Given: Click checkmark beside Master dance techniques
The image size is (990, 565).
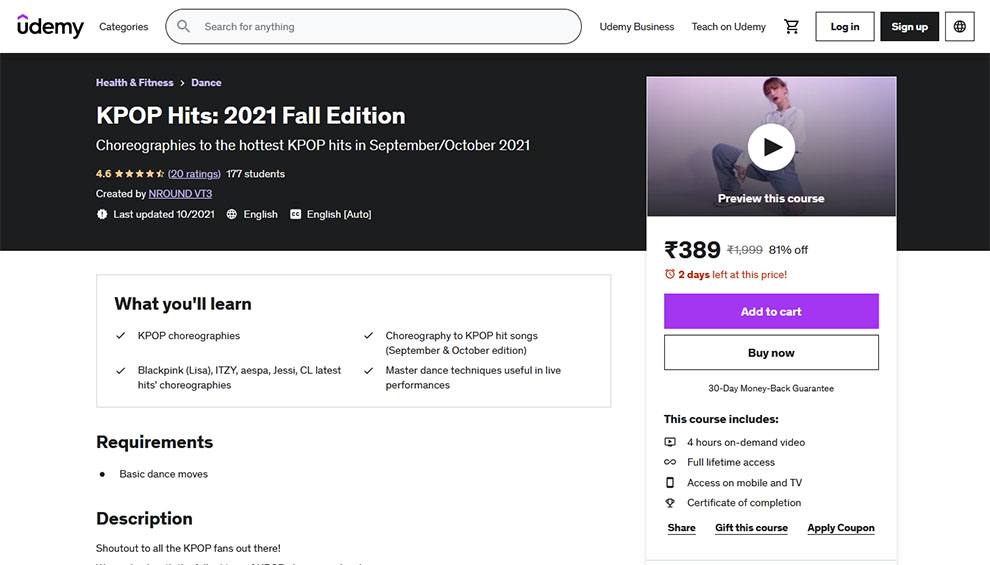Looking at the screenshot, I should (369, 371).
